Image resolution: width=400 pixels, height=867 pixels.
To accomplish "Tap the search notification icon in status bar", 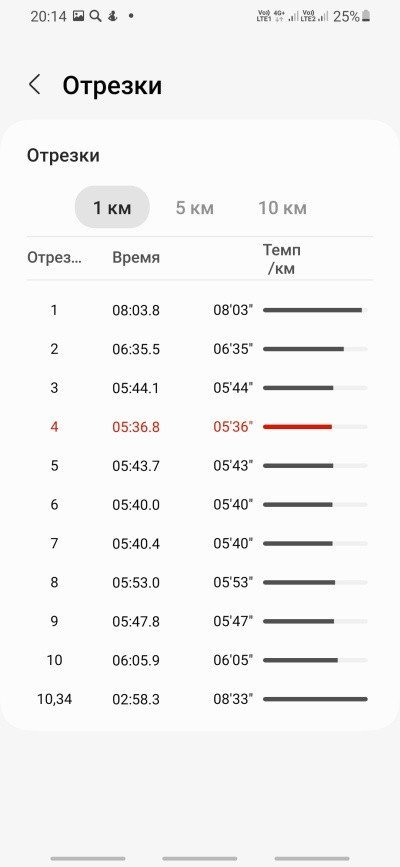I will 96,17.
